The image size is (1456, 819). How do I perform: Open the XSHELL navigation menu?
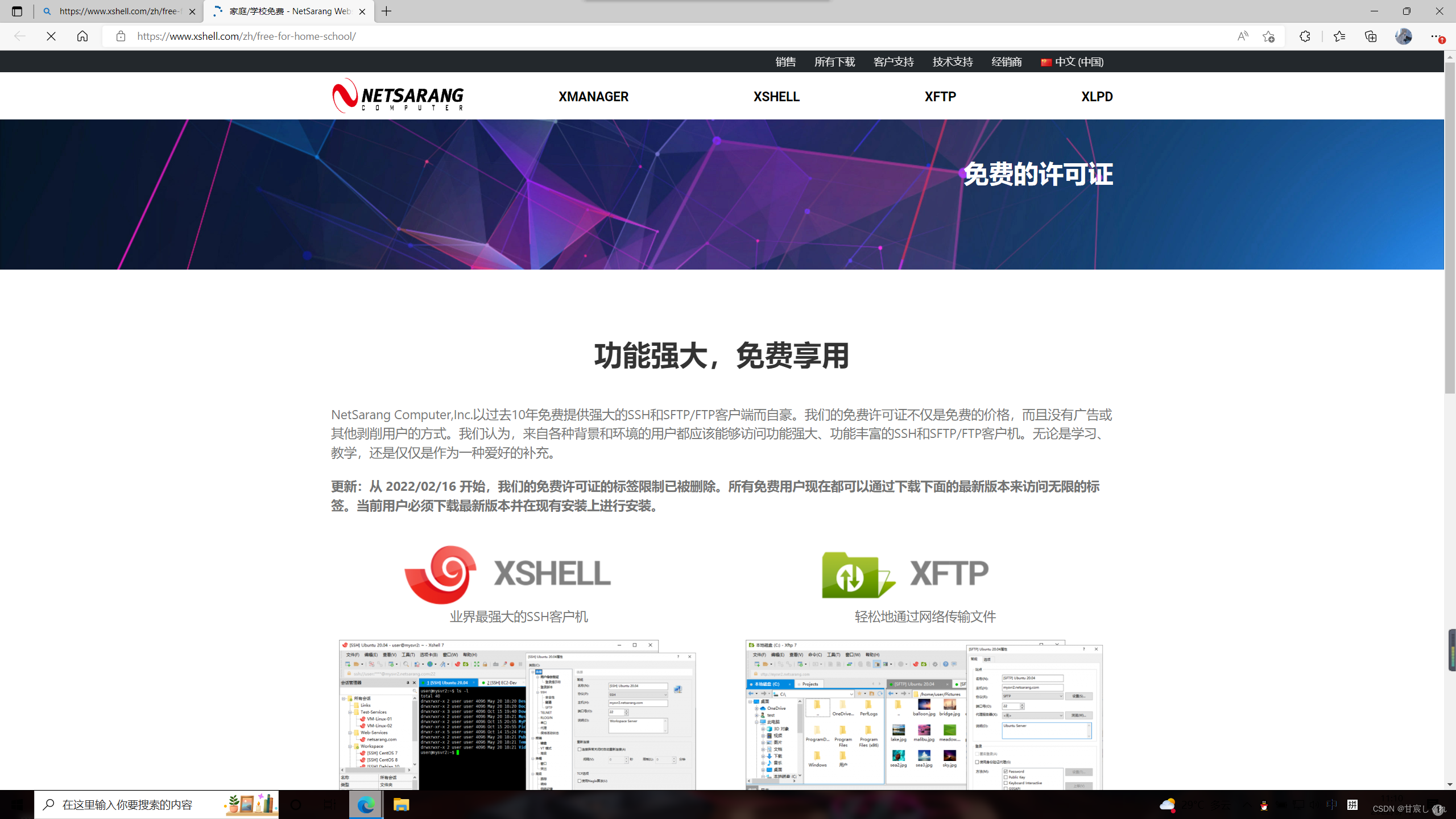coord(776,97)
